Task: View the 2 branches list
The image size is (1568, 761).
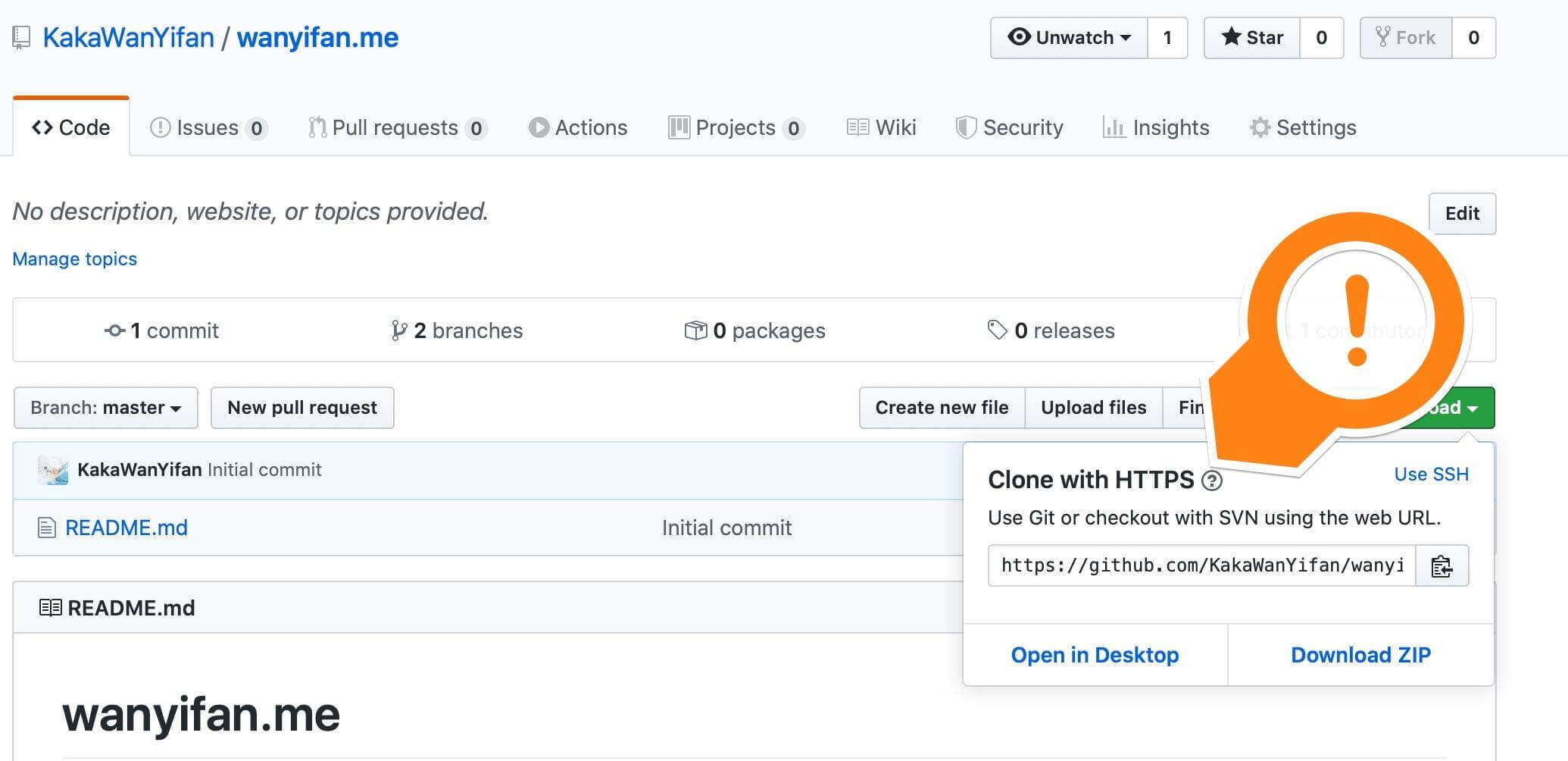Action: (x=457, y=330)
